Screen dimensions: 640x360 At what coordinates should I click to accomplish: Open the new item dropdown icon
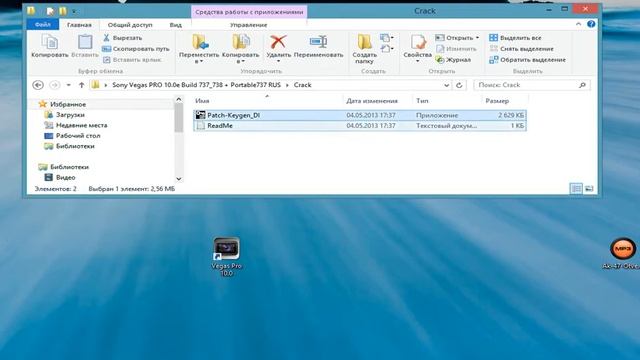pyautogui.click(x=387, y=38)
